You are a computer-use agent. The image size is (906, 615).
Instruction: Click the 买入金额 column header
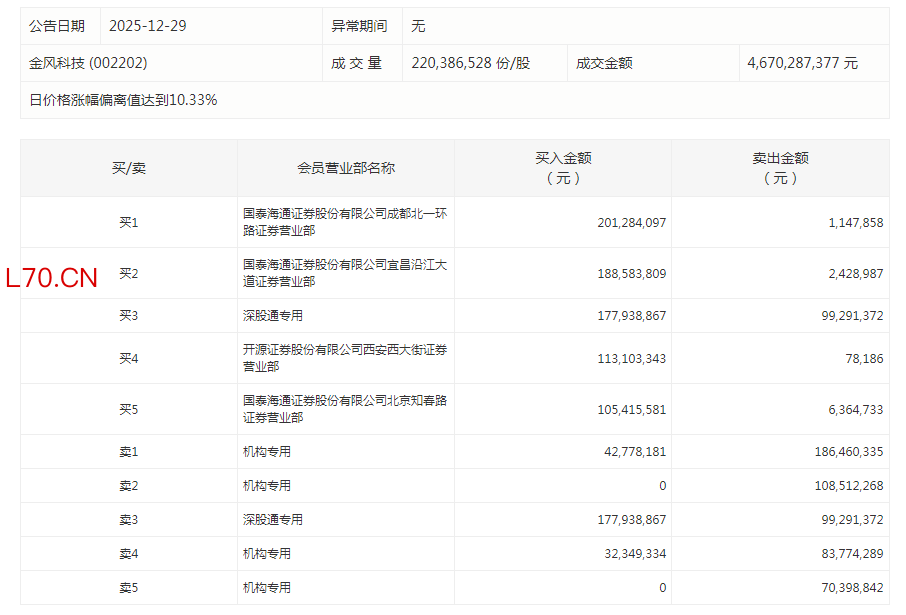(x=563, y=168)
